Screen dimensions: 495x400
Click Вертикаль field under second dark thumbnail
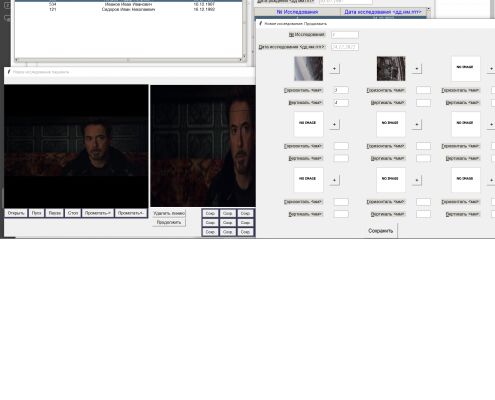tap(423, 103)
